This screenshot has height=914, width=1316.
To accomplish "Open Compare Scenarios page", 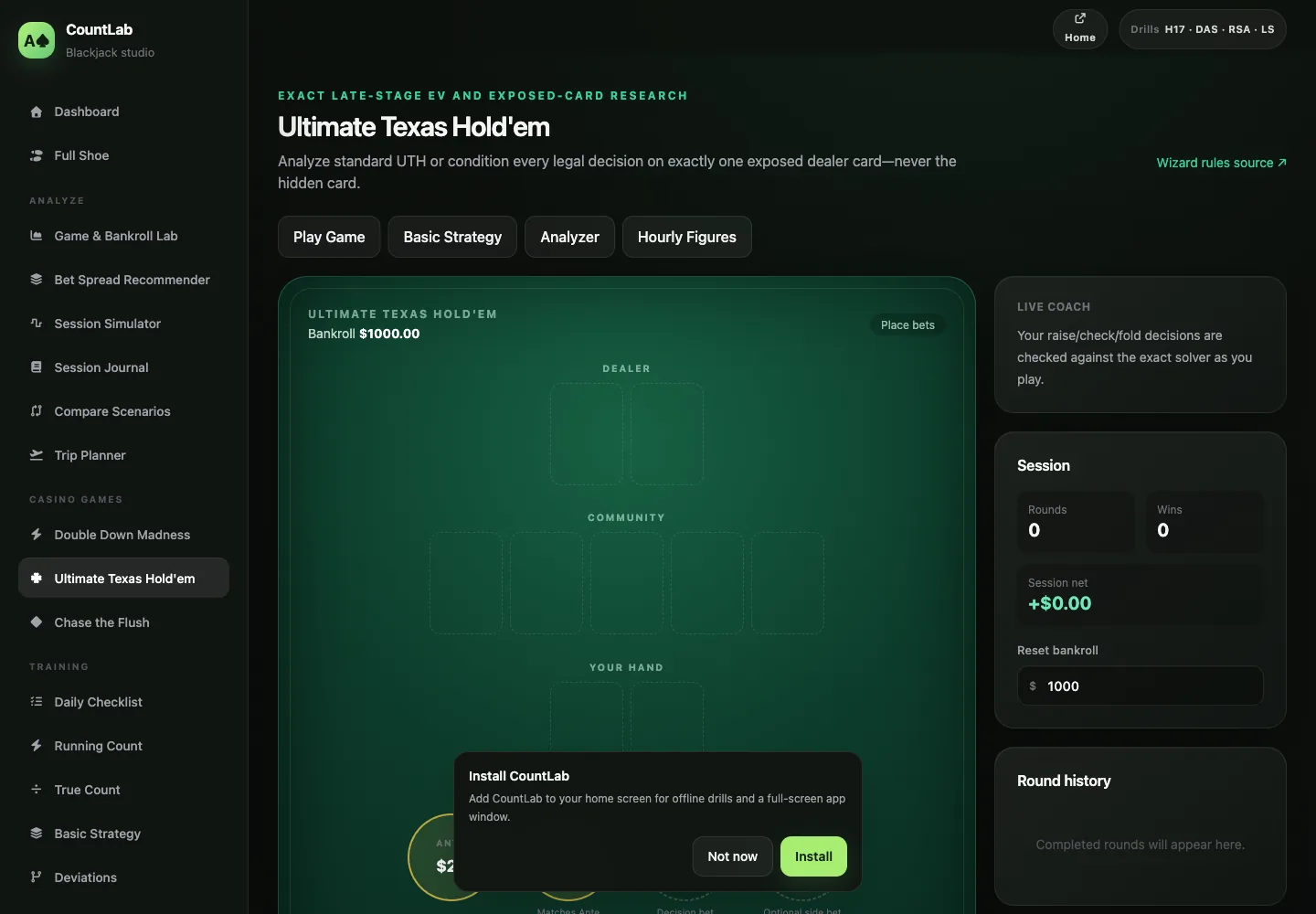I will click(123, 411).
